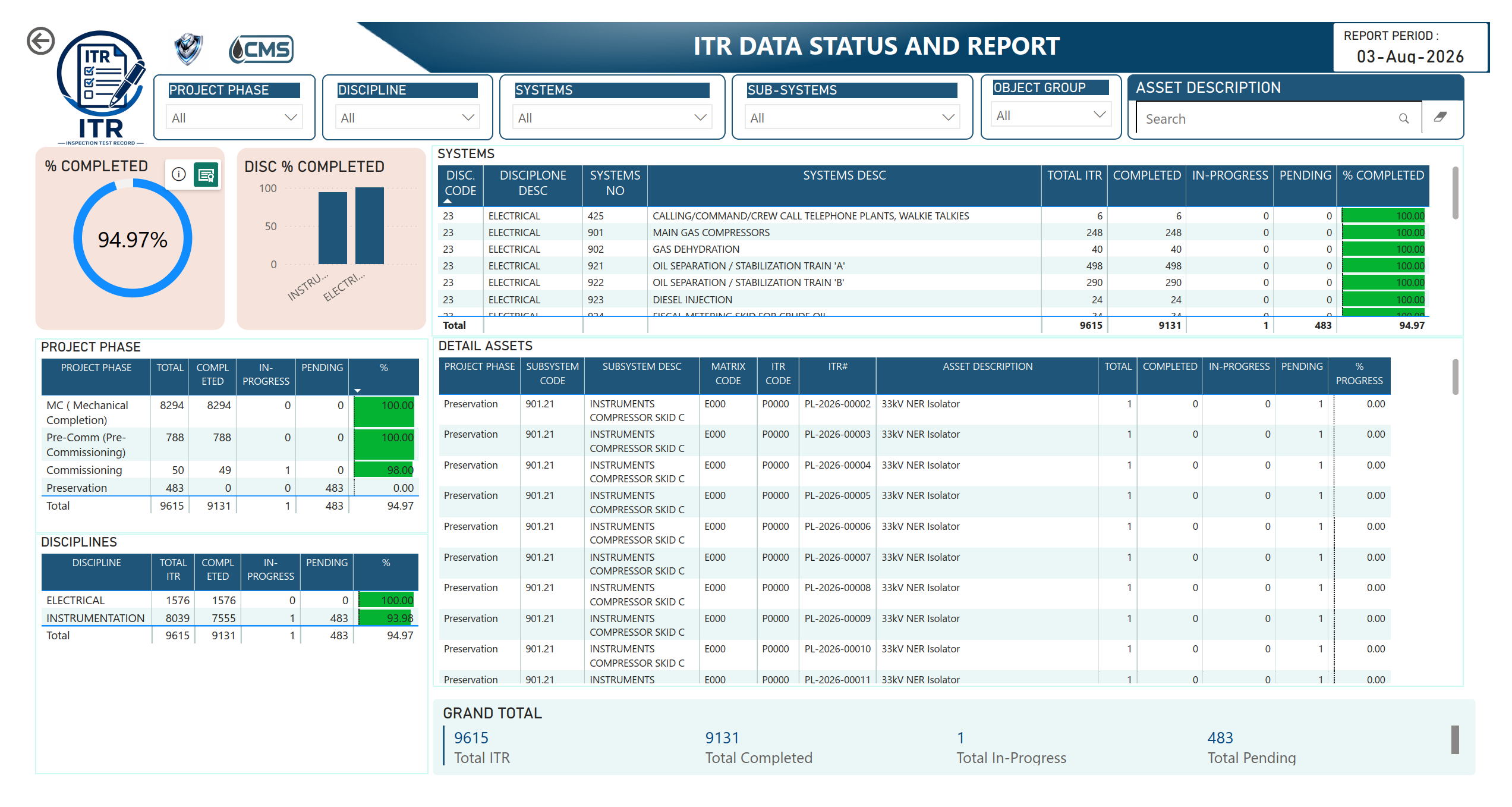Click the sort arrow under DISC. CODE header
The image size is (1512, 807).
tap(448, 202)
